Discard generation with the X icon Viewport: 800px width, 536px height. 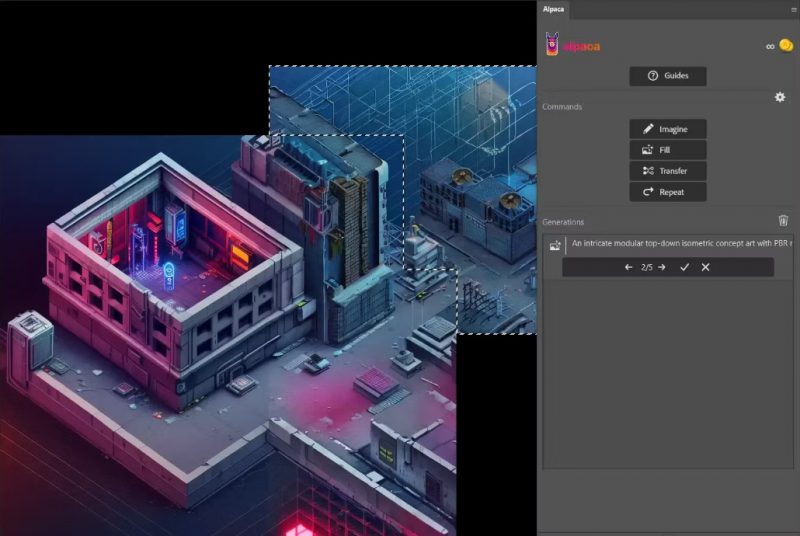pyautogui.click(x=705, y=267)
